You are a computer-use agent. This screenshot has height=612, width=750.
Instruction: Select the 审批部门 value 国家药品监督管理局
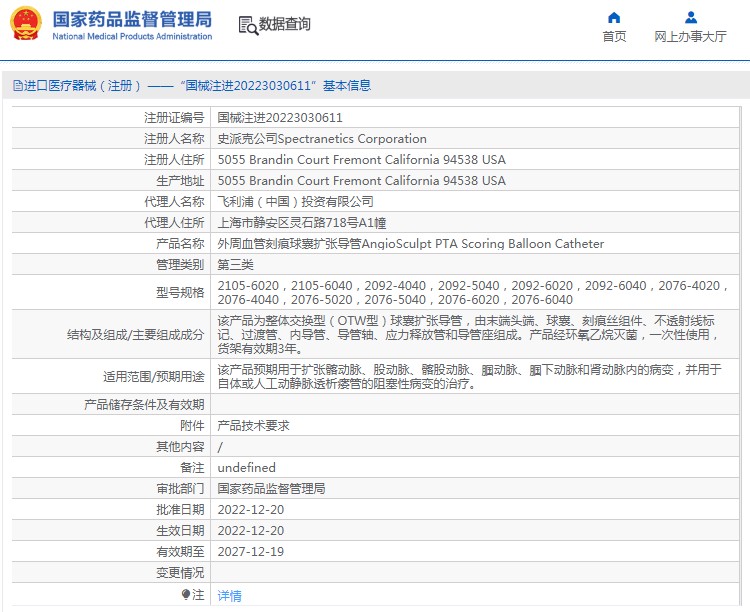[x=271, y=489]
